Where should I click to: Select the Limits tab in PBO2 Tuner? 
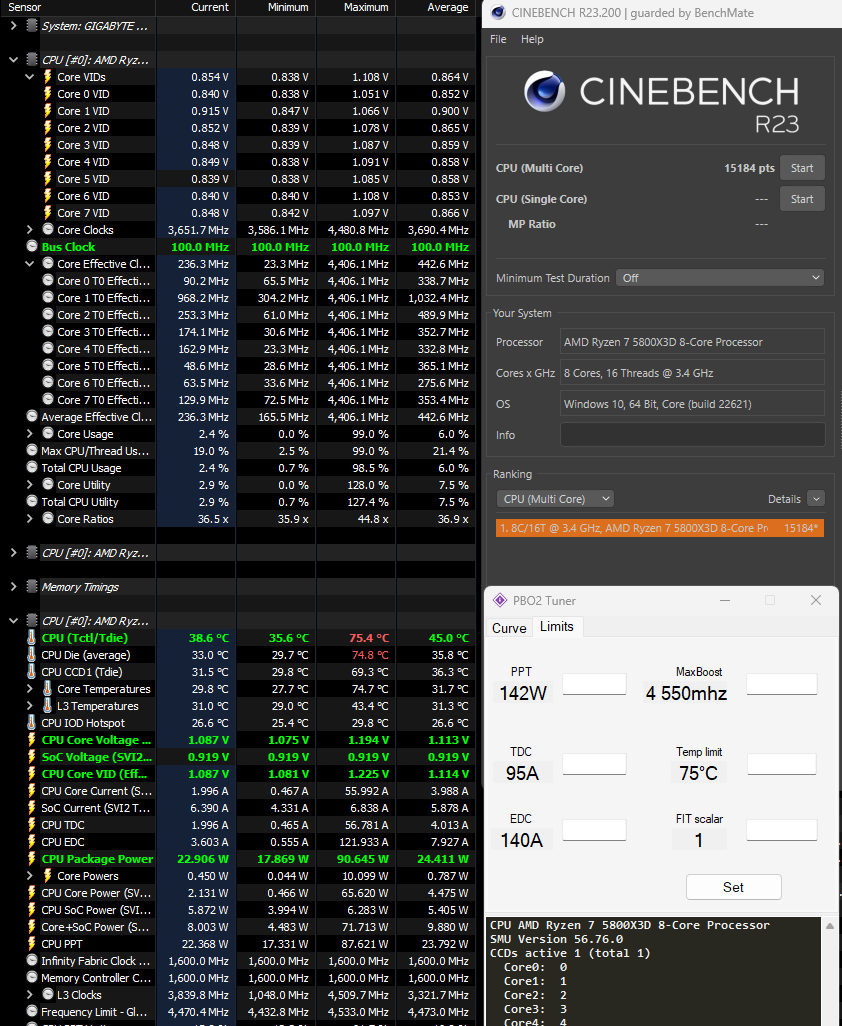pos(557,627)
